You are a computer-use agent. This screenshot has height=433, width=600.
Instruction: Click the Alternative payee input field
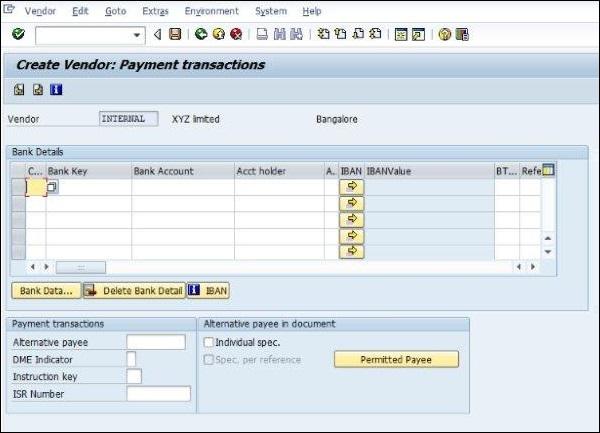tap(156, 342)
